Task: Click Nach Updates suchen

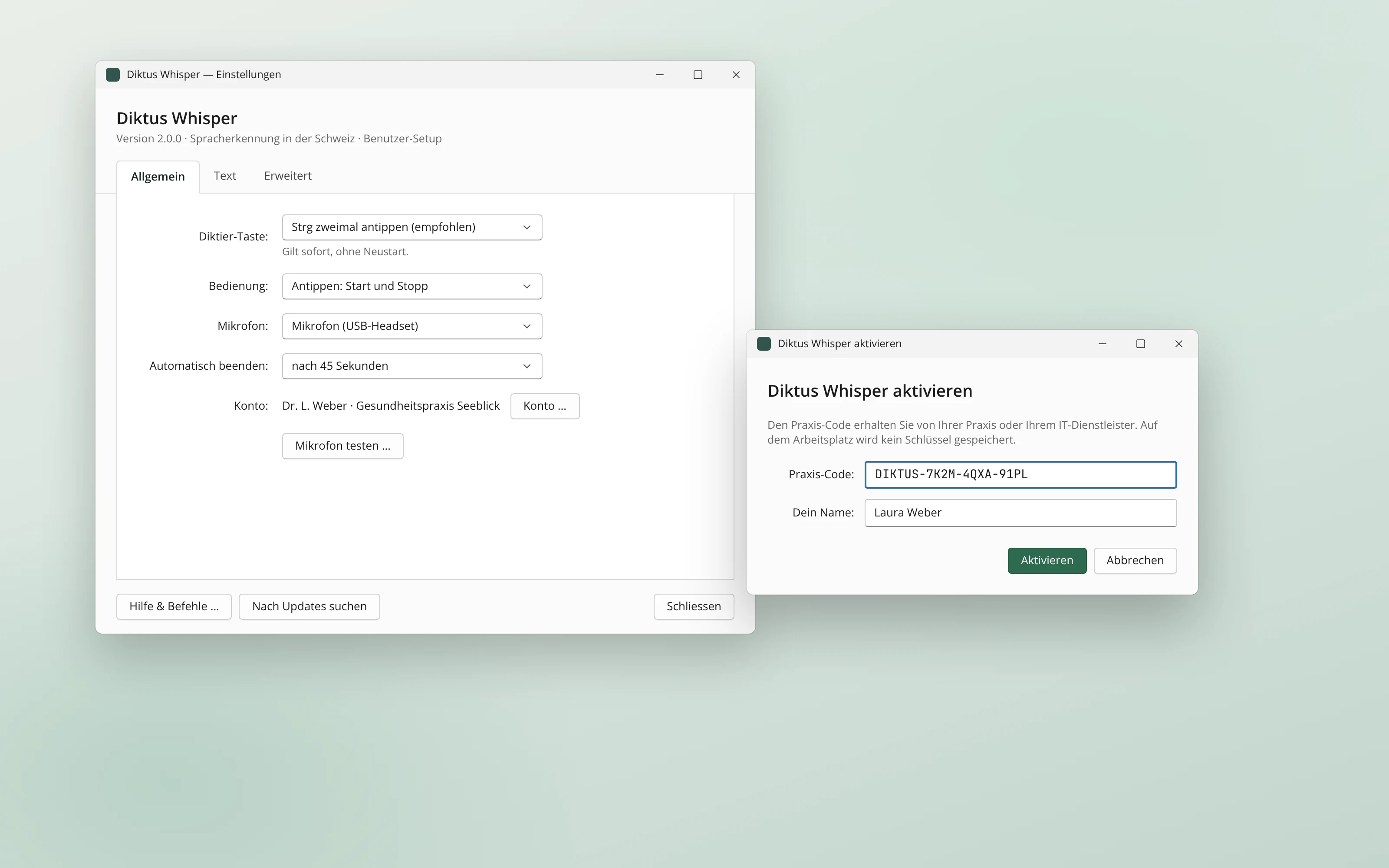Action: coord(309,607)
